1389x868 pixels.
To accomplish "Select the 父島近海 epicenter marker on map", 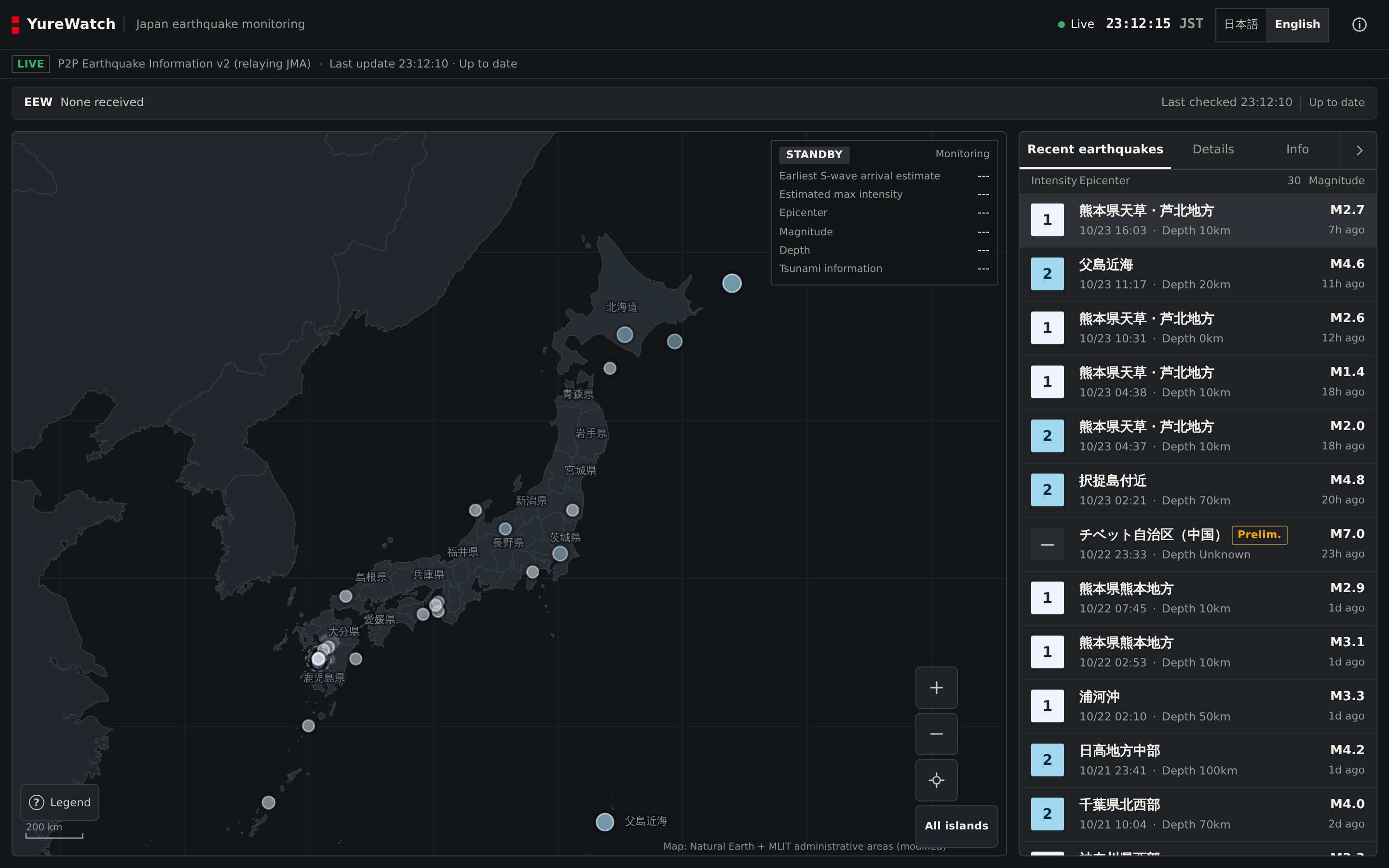I will (x=604, y=822).
